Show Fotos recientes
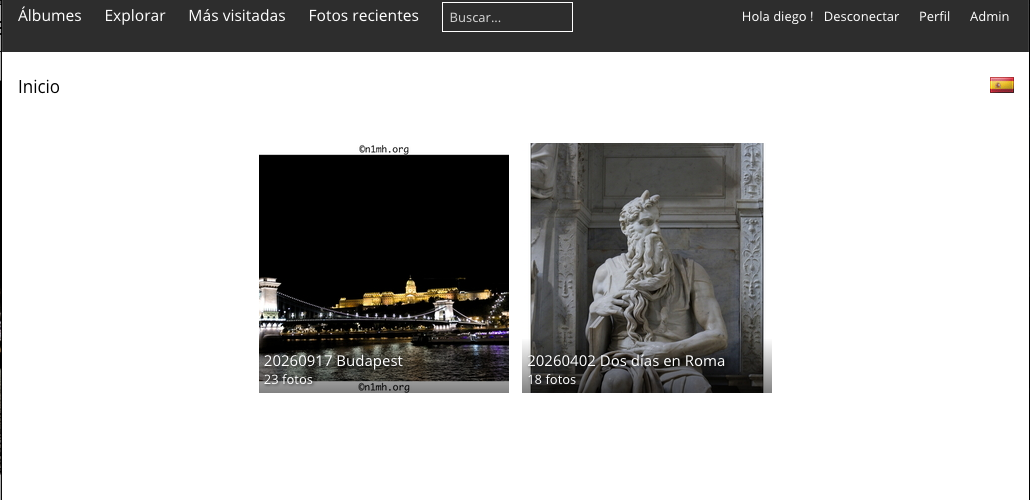Screen dimensions: 1030x500 [x=363, y=16]
